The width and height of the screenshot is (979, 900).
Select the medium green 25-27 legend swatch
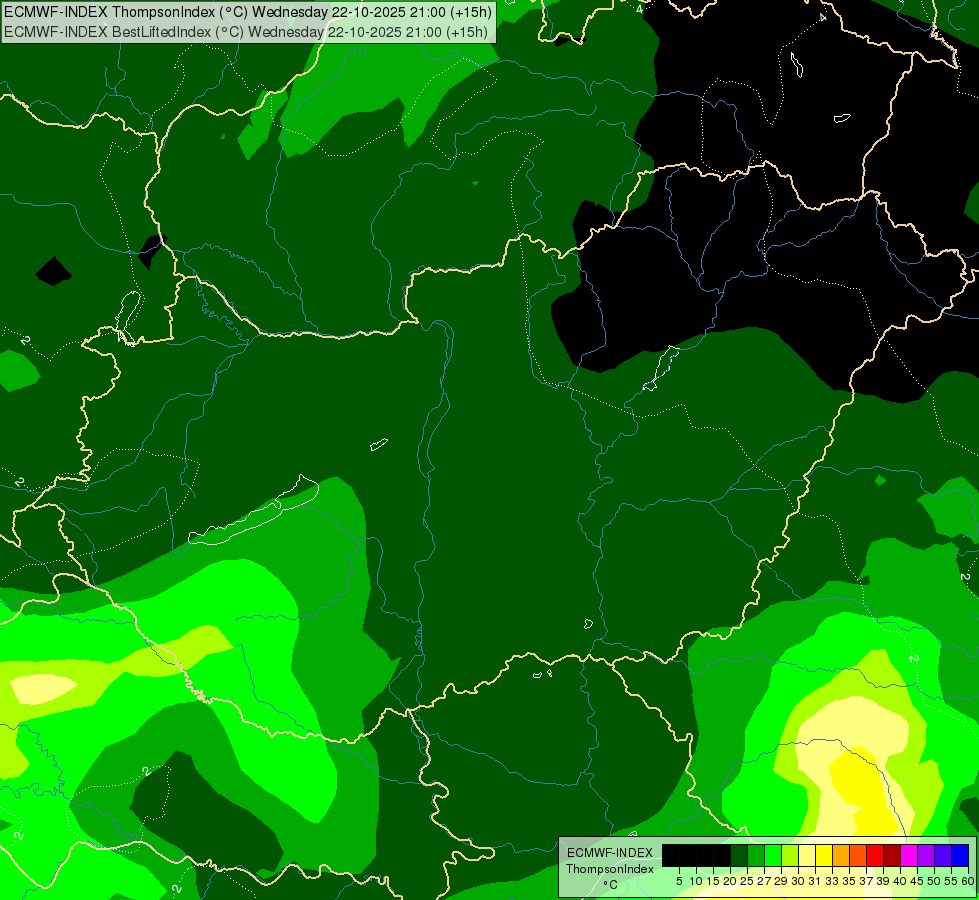coord(756,855)
